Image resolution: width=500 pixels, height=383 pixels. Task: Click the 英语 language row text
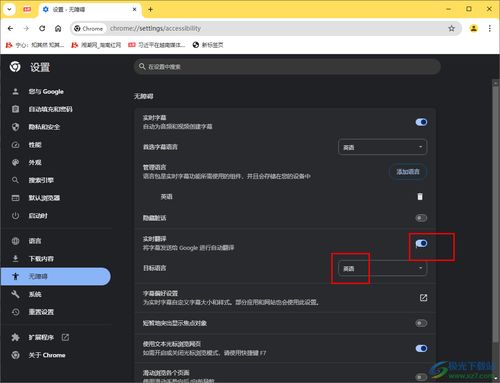[166, 197]
